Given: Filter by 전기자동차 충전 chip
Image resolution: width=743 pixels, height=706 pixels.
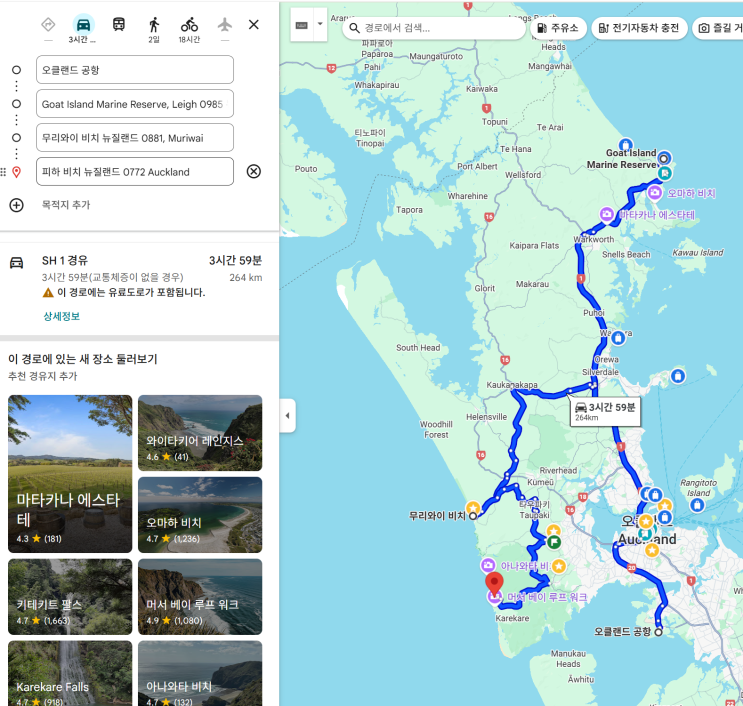Looking at the screenshot, I should [639, 28].
